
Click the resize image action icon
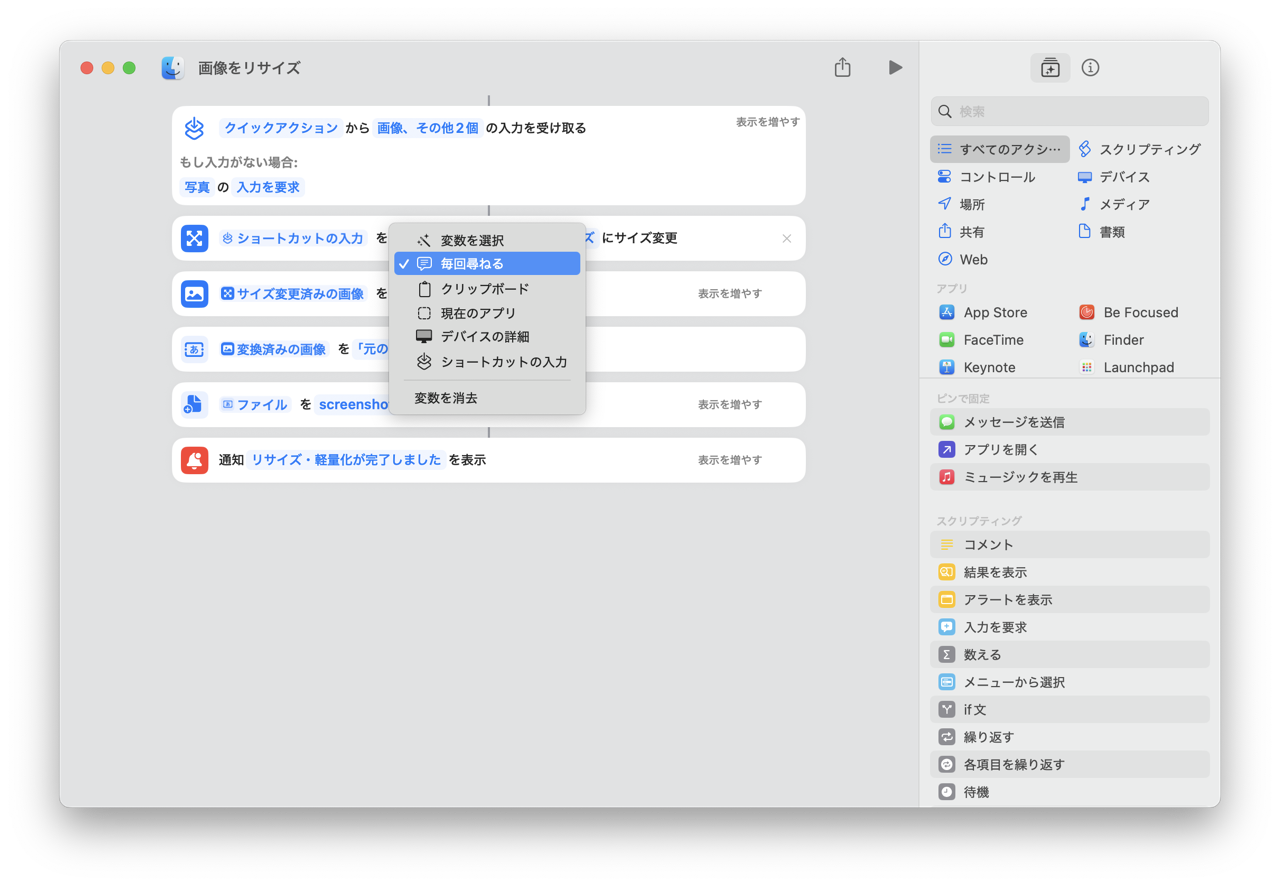click(195, 239)
